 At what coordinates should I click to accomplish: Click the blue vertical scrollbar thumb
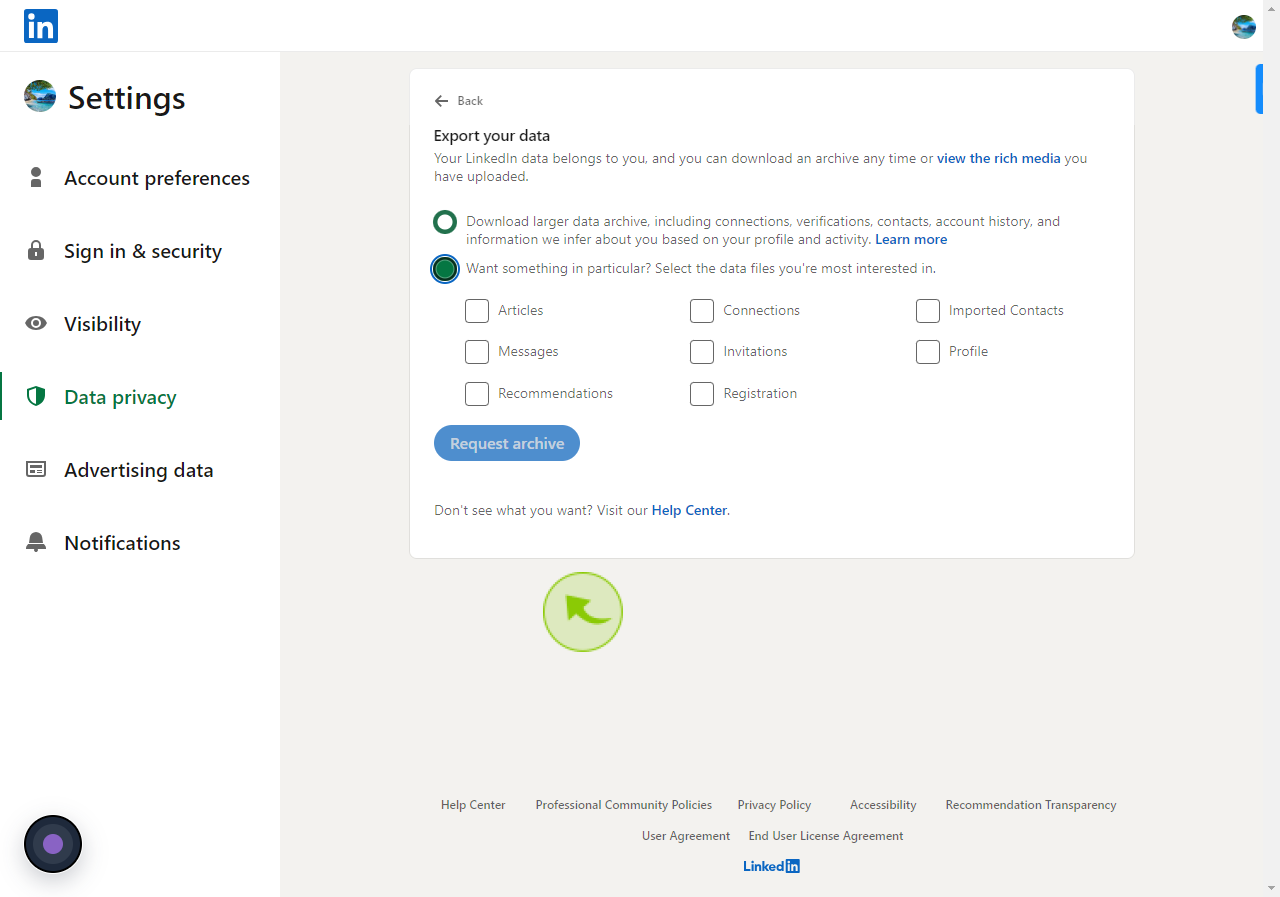pos(1259,89)
